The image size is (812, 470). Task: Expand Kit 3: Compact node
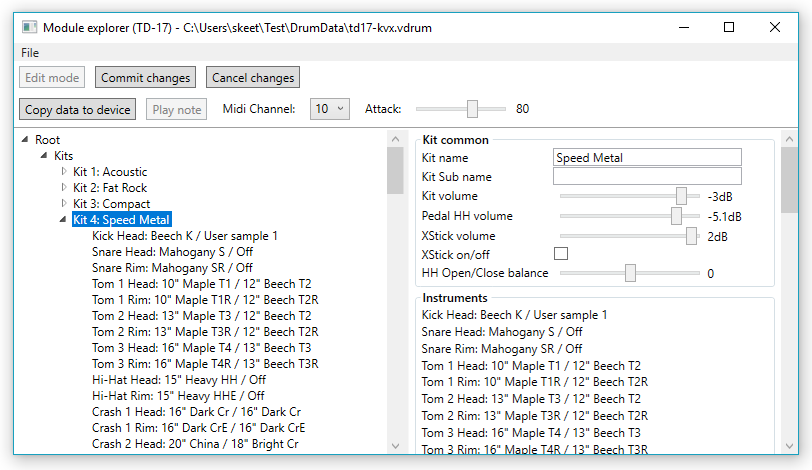coord(64,203)
